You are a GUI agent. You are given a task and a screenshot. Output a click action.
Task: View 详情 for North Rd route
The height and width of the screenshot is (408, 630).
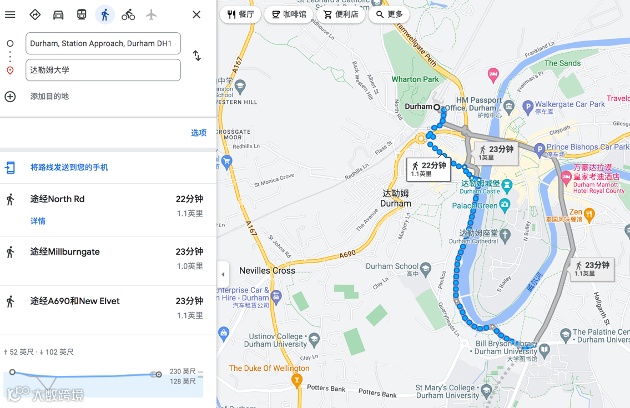(x=38, y=221)
